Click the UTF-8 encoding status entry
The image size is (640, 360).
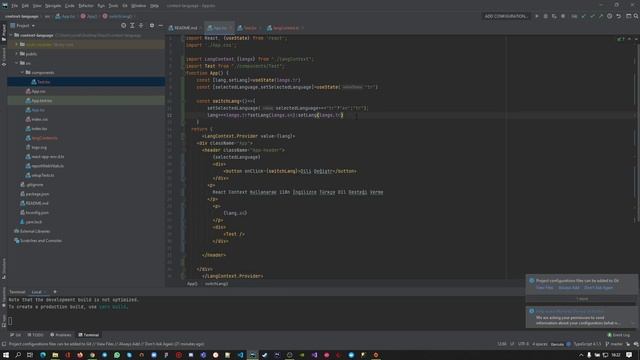coord(523,344)
